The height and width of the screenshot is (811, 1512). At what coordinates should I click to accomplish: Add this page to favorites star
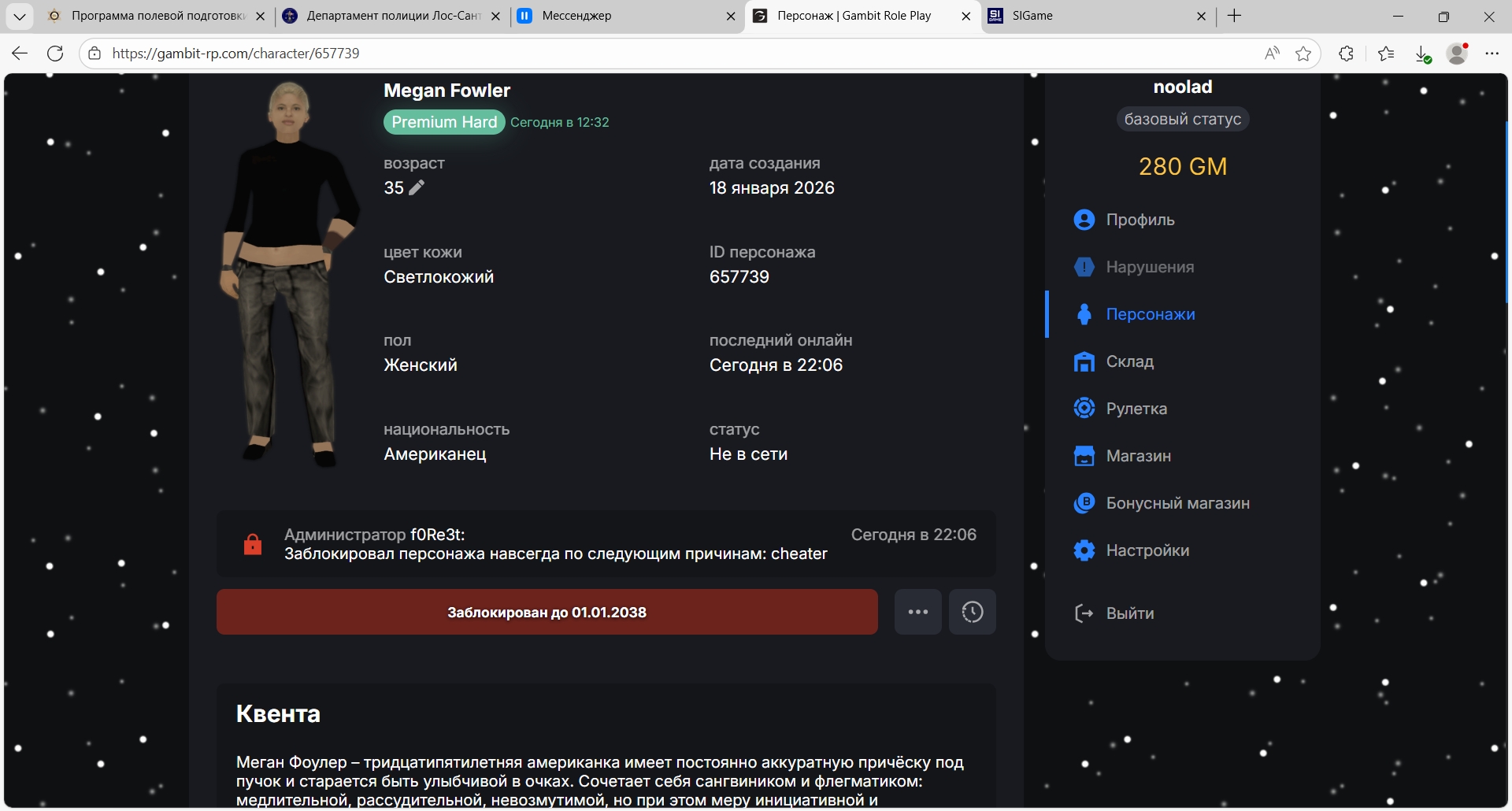[x=1303, y=54]
